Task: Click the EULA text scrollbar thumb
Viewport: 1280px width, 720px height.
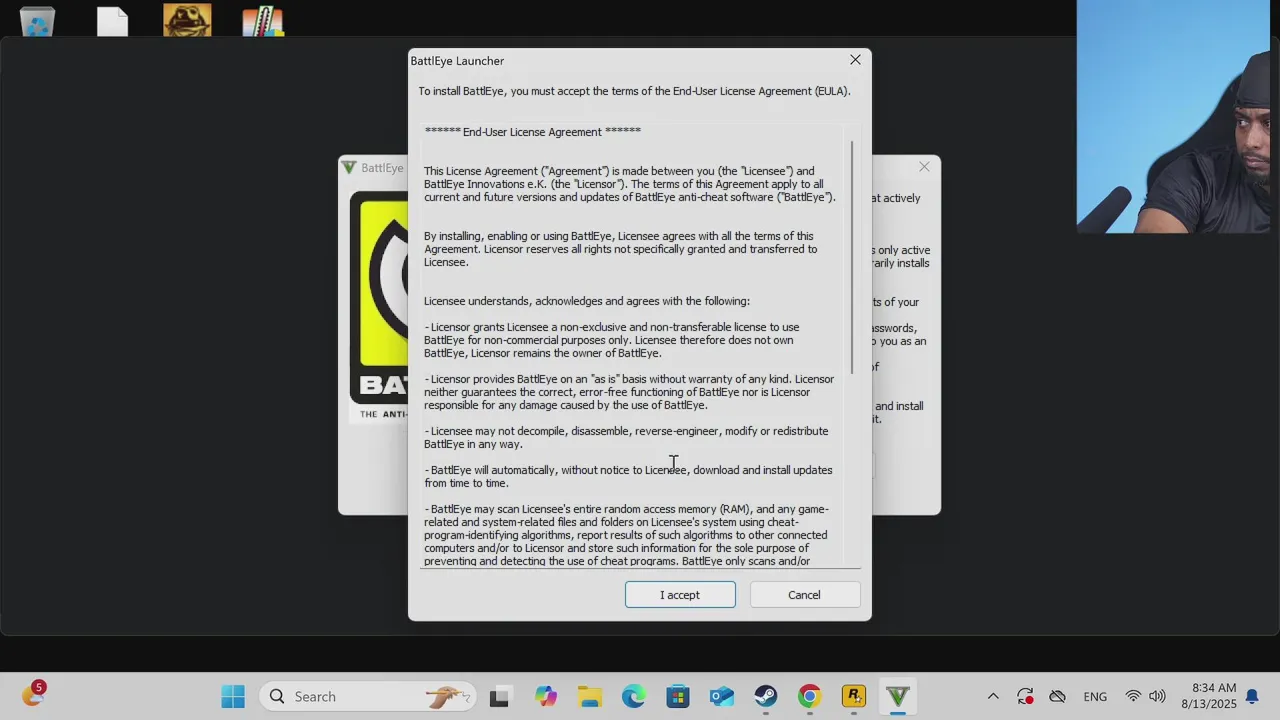Action: coord(853,257)
